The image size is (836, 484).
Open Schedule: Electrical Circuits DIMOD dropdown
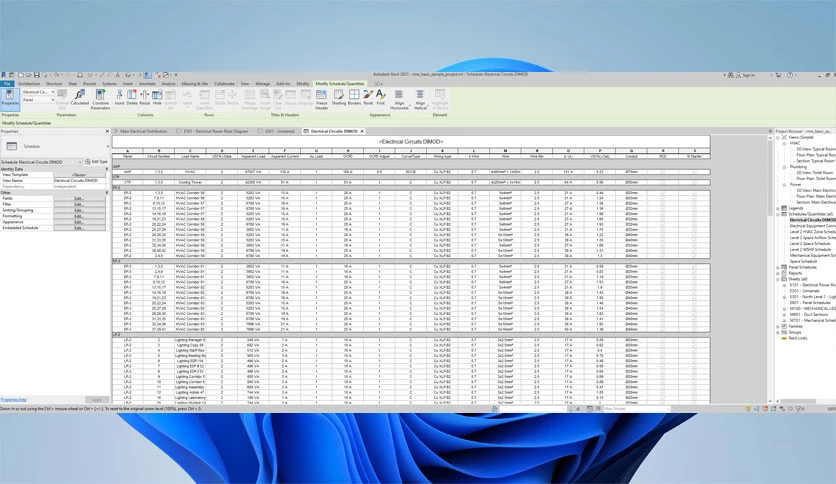[x=42, y=162]
